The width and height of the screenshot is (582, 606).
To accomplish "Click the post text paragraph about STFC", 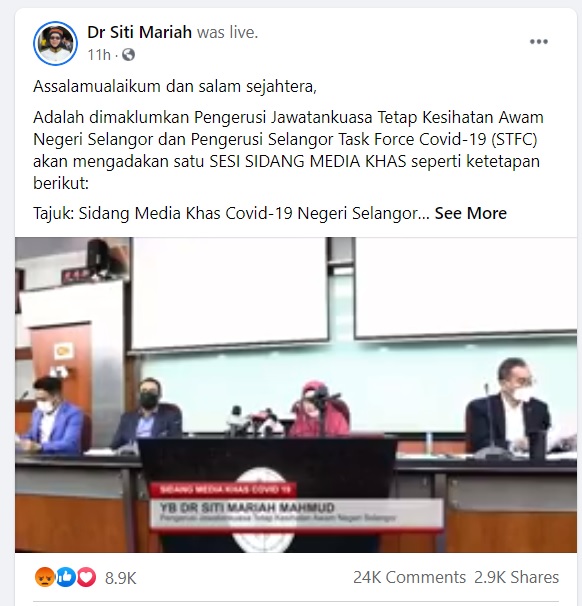I will (x=288, y=150).
